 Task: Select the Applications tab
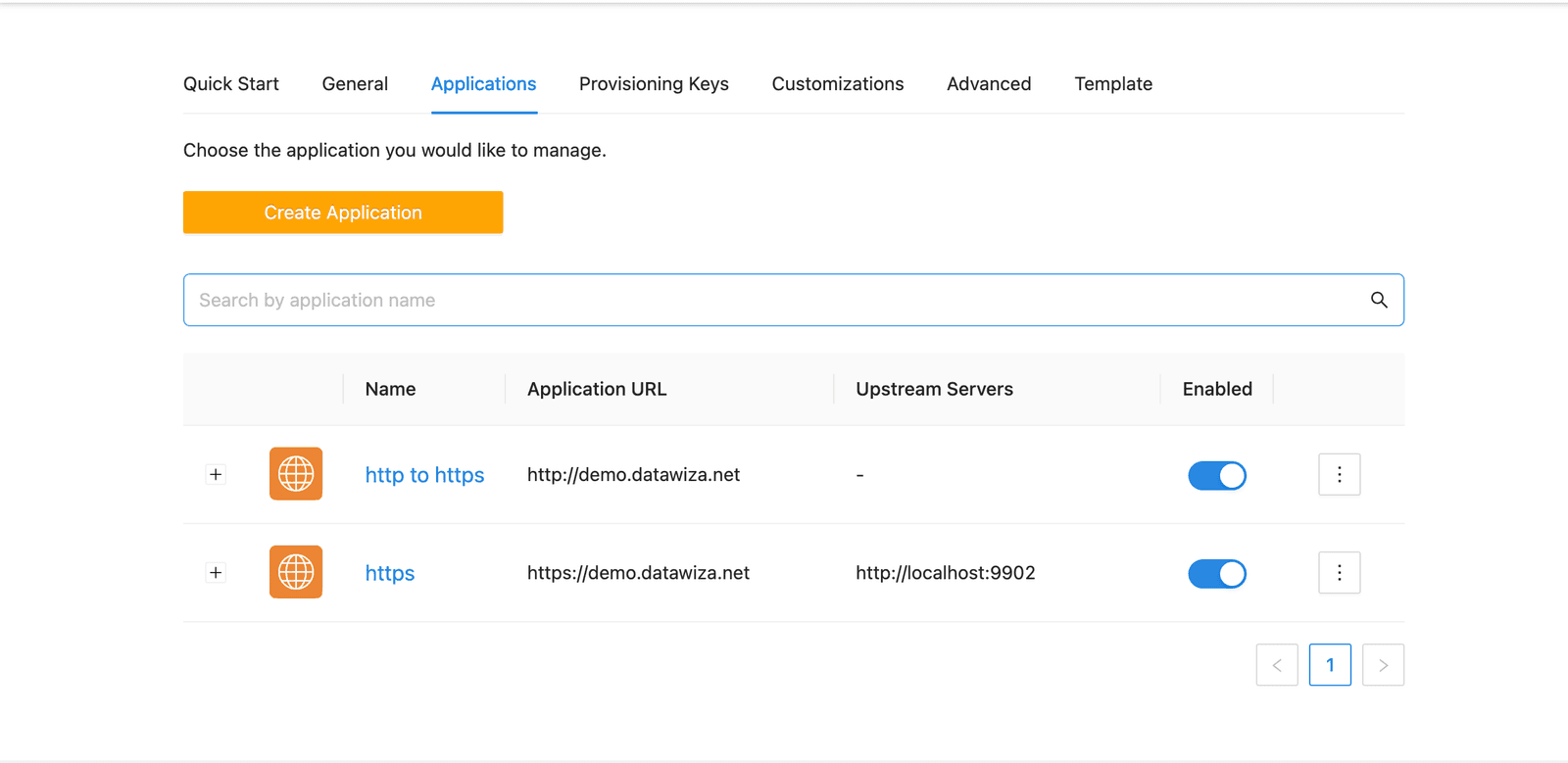coord(484,84)
